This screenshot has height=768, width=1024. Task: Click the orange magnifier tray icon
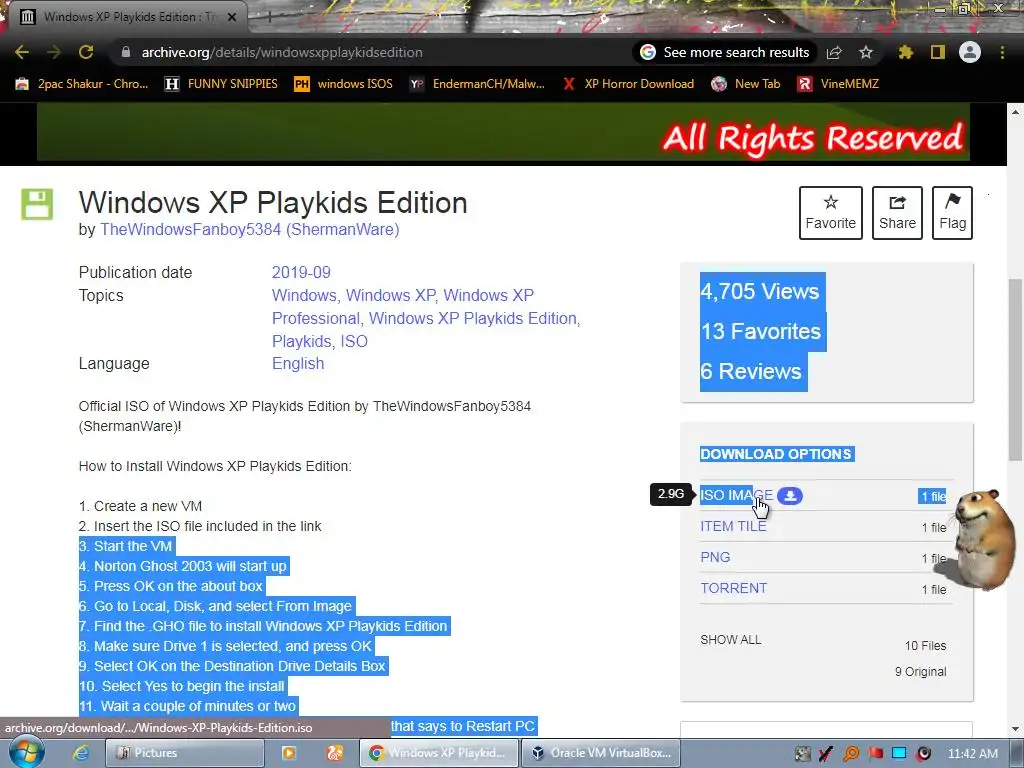[x=851, y=754]
